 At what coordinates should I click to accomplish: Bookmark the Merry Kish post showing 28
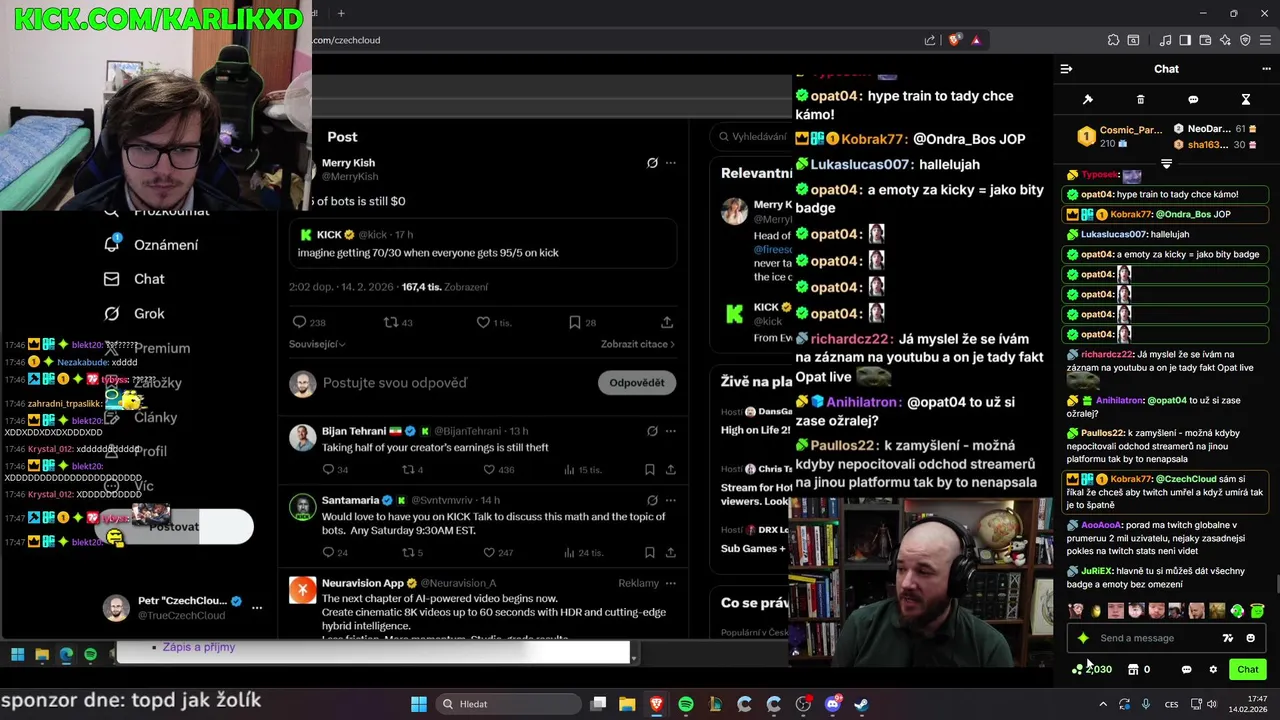(582, 322)
